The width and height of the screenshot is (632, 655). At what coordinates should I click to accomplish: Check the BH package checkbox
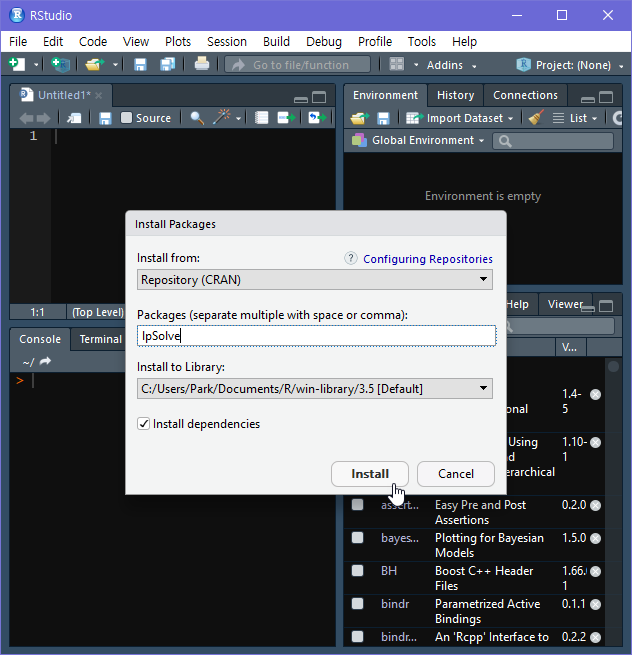[357, 571]
